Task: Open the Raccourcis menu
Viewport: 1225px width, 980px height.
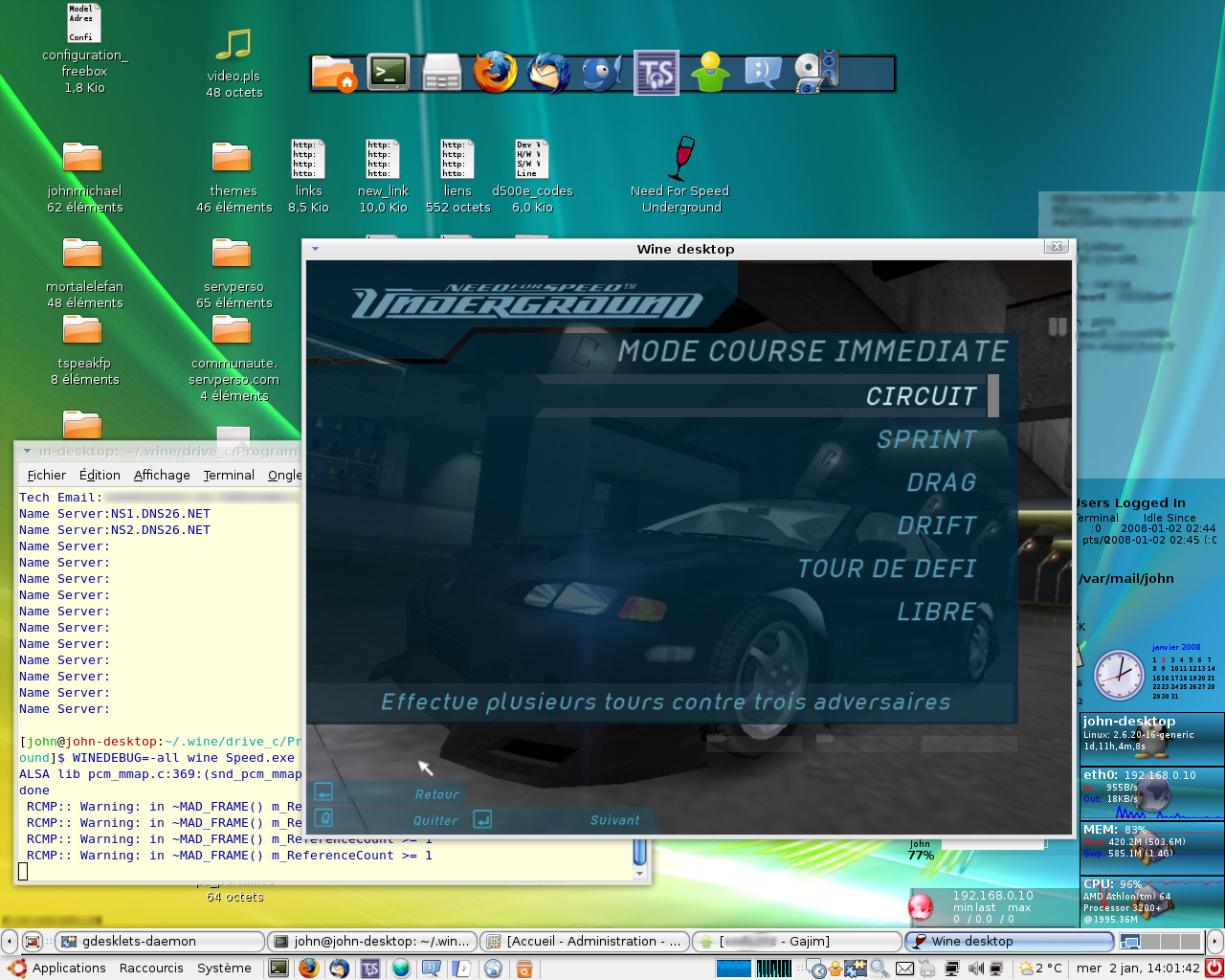Action: click(x=151, y=968)
